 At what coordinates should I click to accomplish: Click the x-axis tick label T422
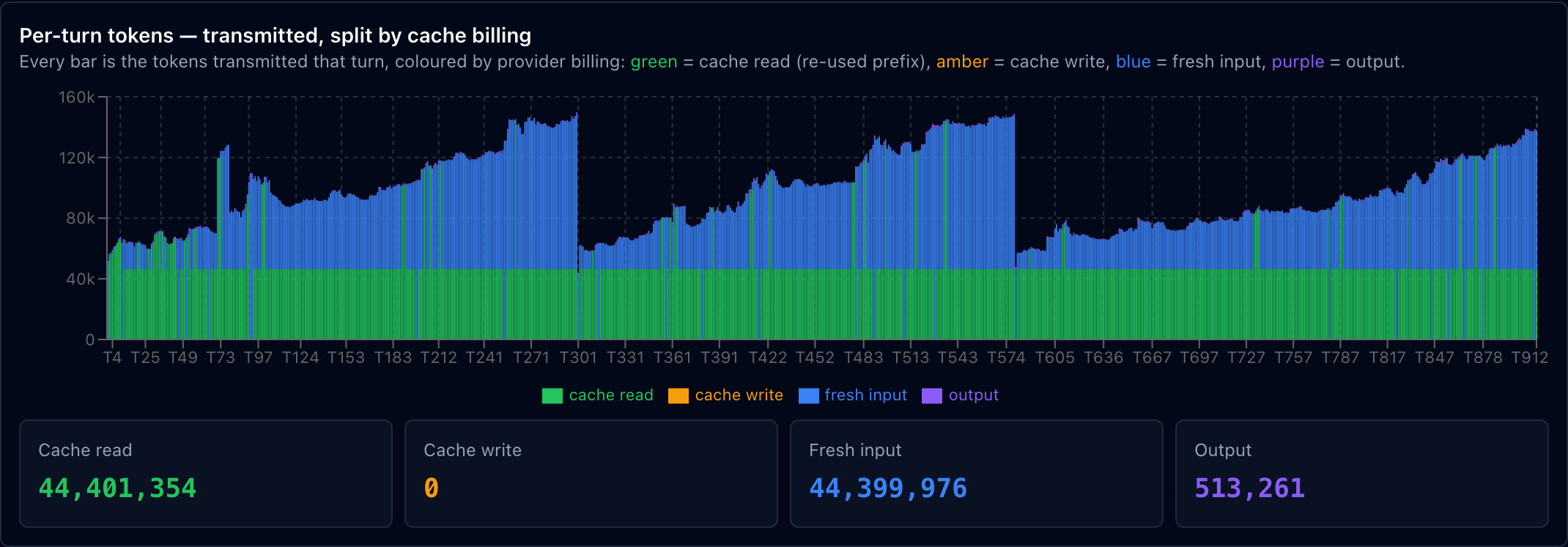[x=768, y=357]
